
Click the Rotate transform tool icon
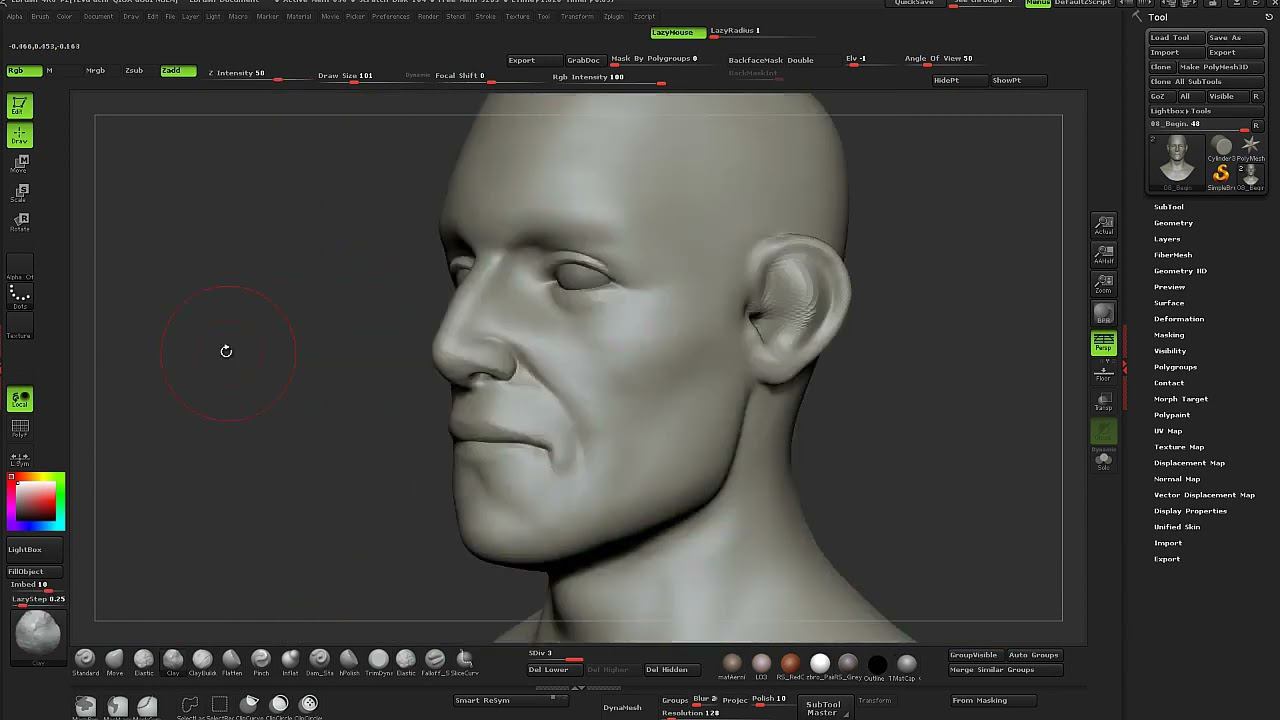20,221
